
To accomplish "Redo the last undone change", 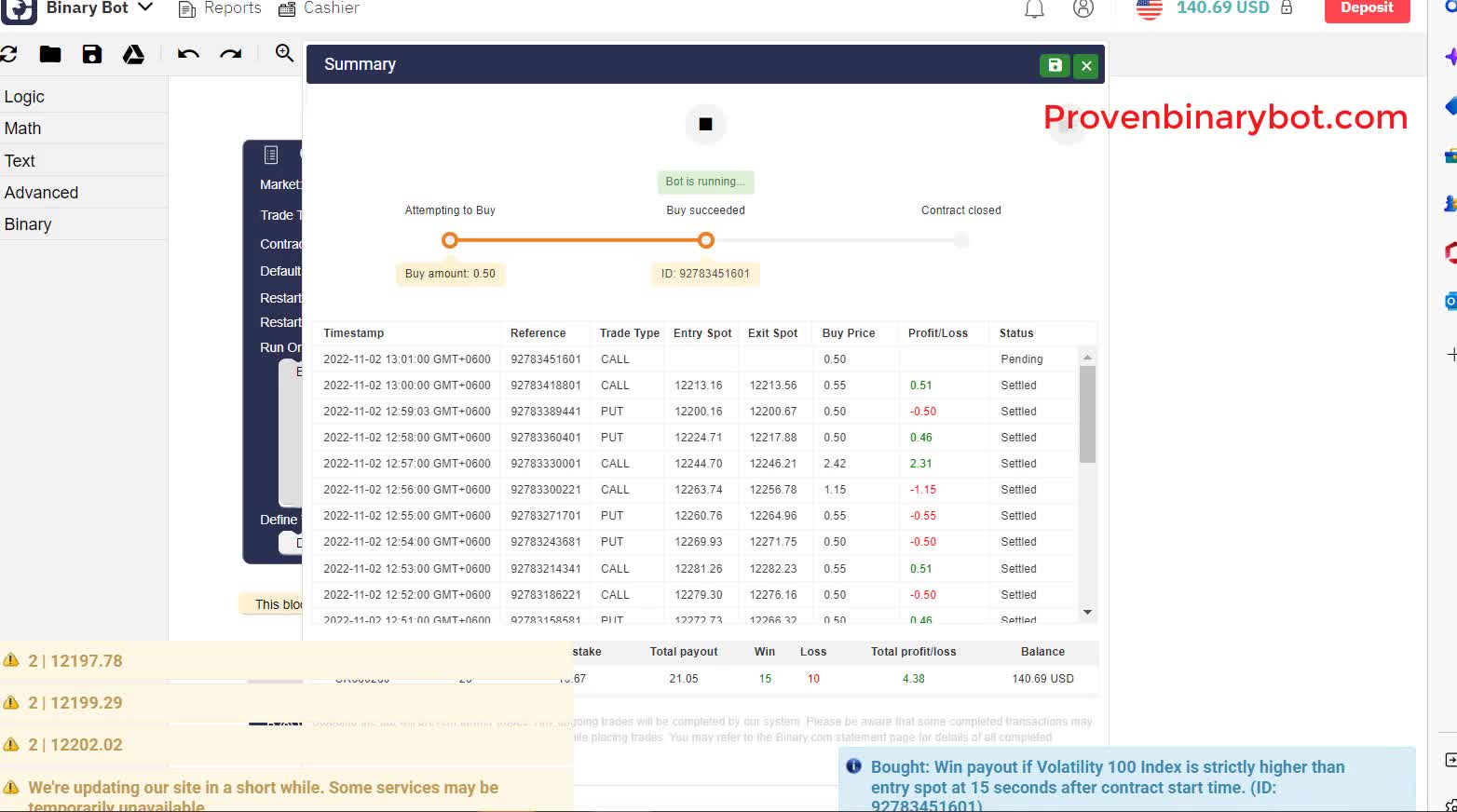I will [231, 54].
